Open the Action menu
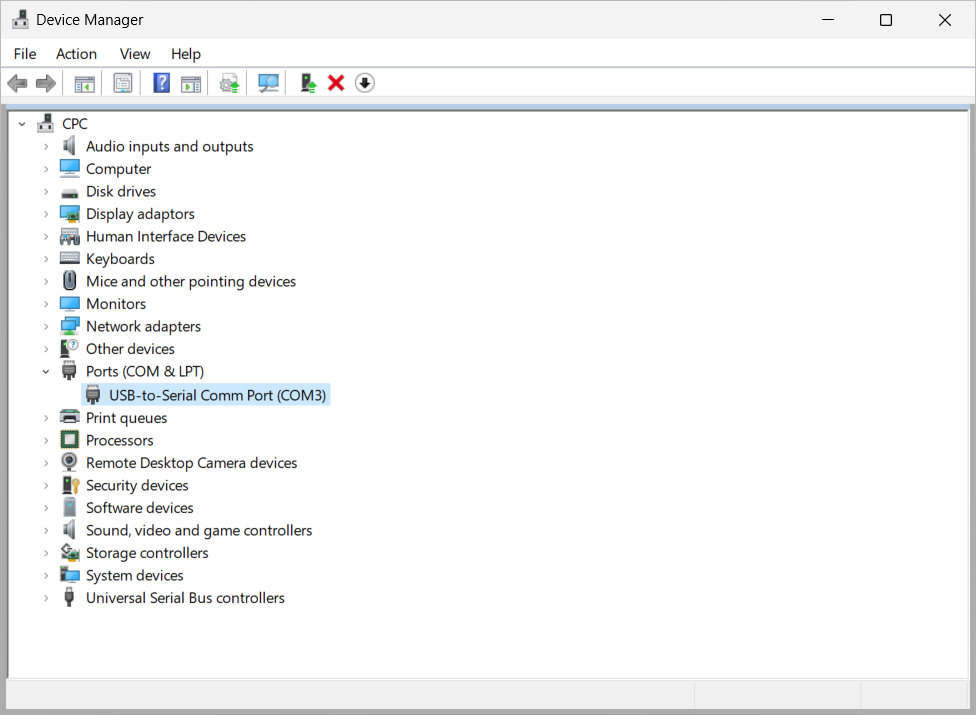The image size is (976, 715). [76, 54]
